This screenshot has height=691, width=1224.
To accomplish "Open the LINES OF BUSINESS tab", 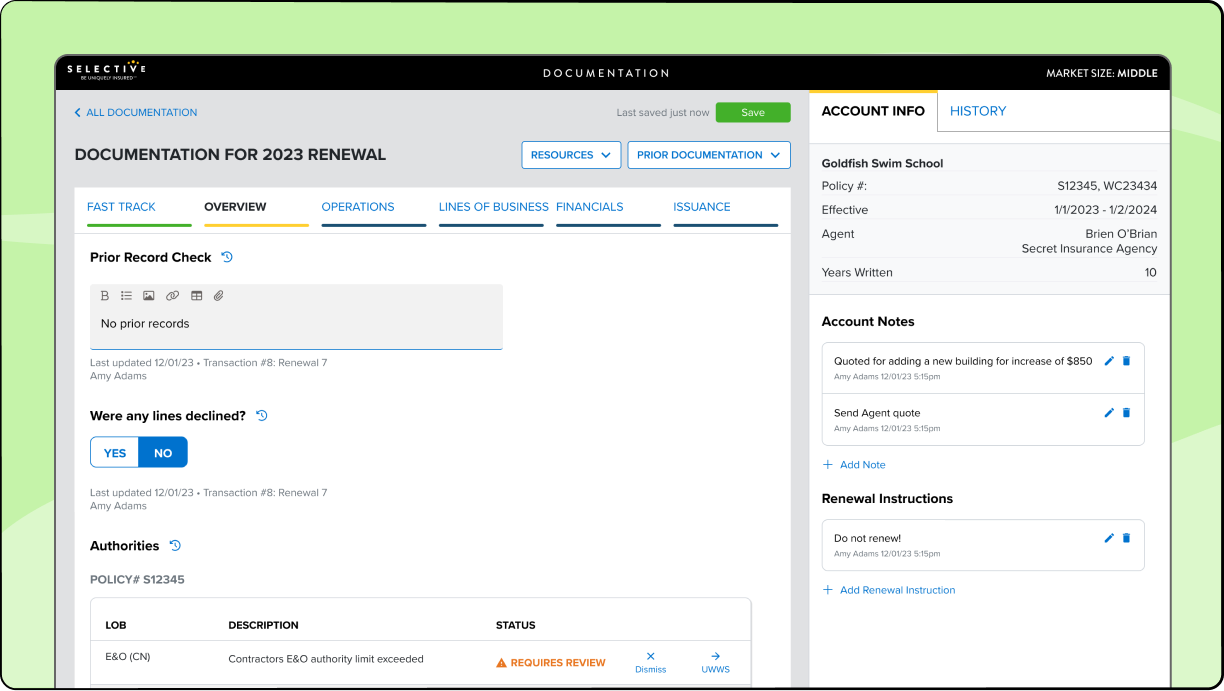I will [x=491, y=207].
